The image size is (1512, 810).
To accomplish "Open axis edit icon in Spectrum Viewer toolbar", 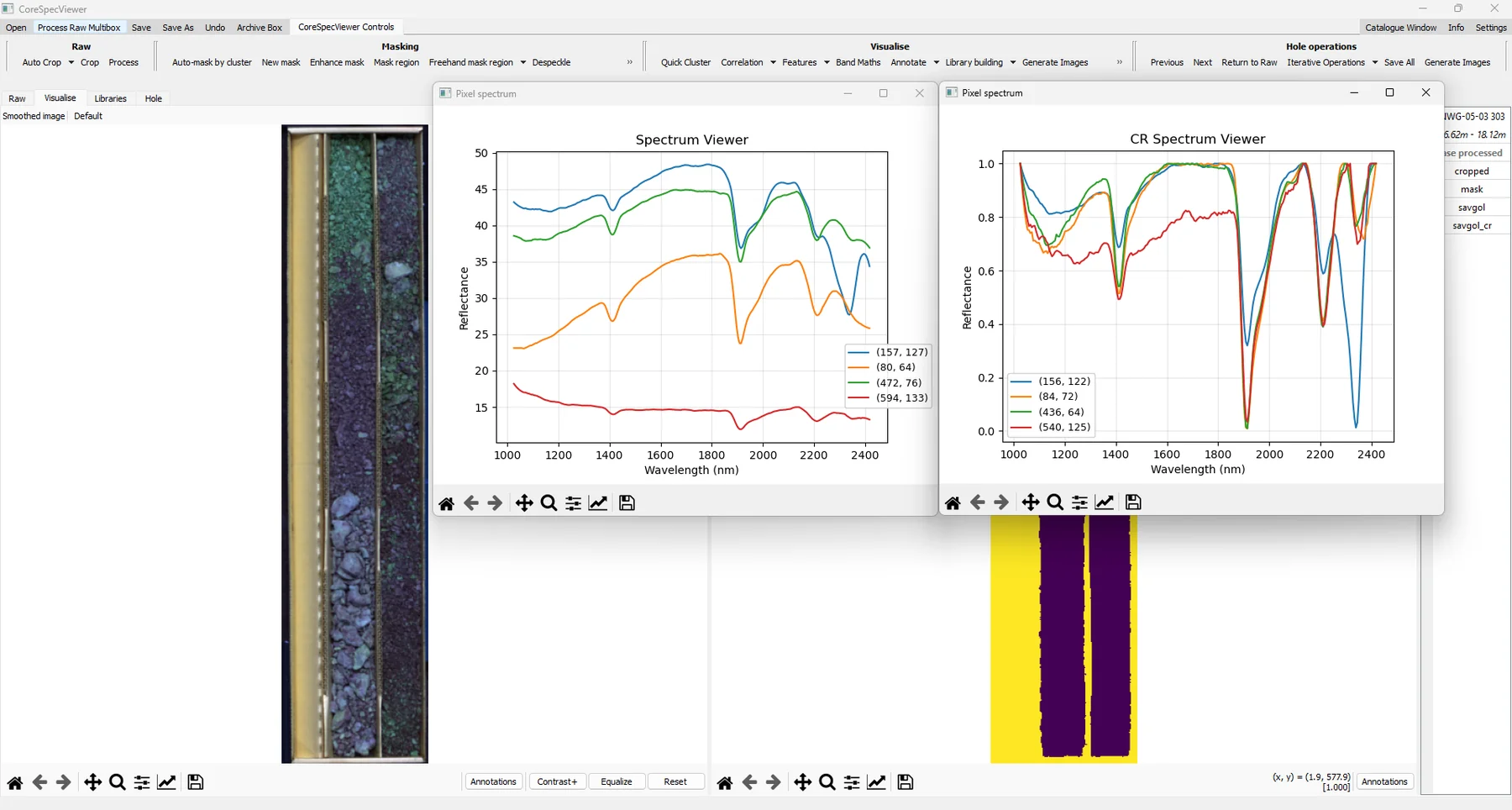I will pos(598,503).
